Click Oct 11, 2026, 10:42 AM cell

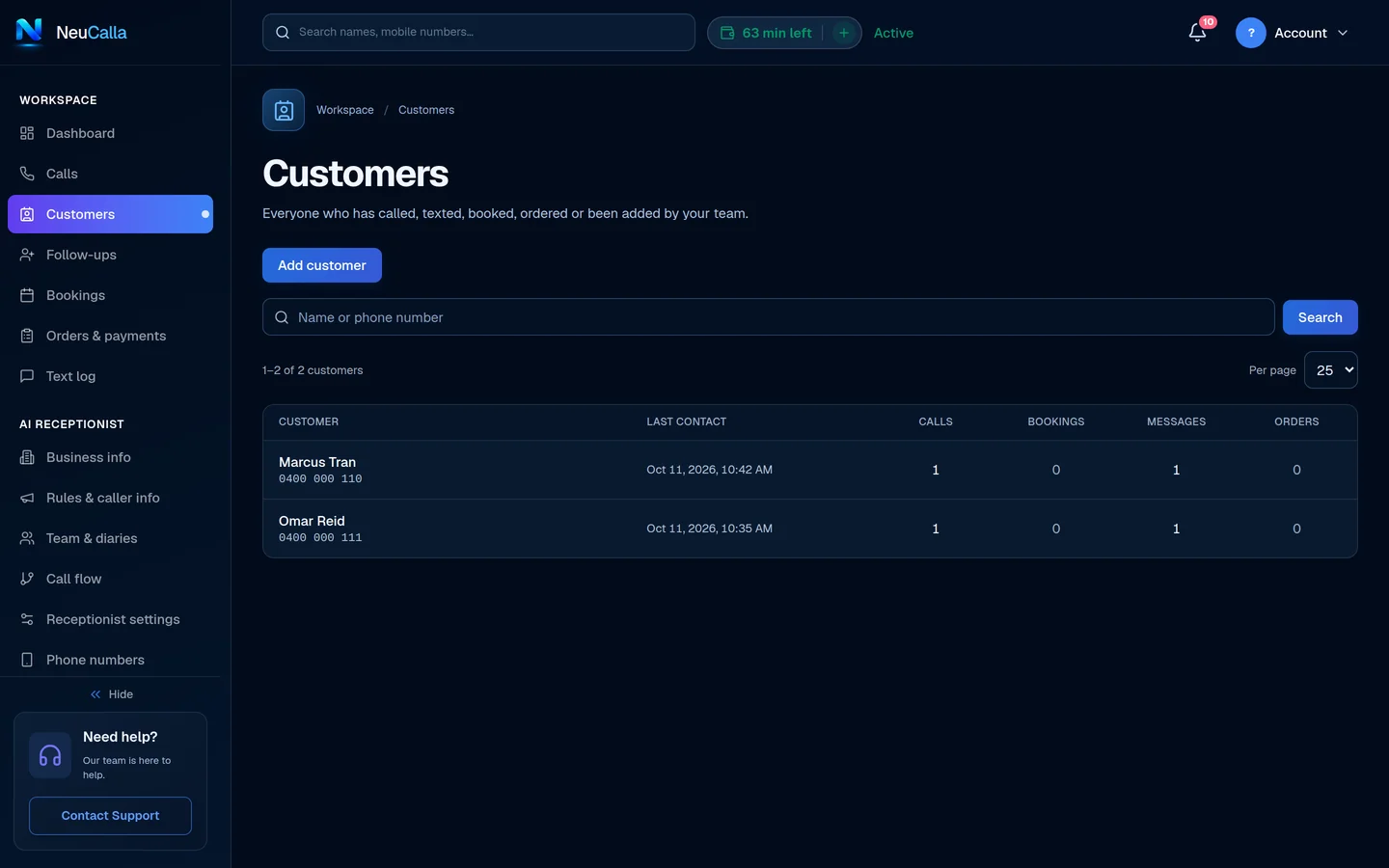click(709, 470)
